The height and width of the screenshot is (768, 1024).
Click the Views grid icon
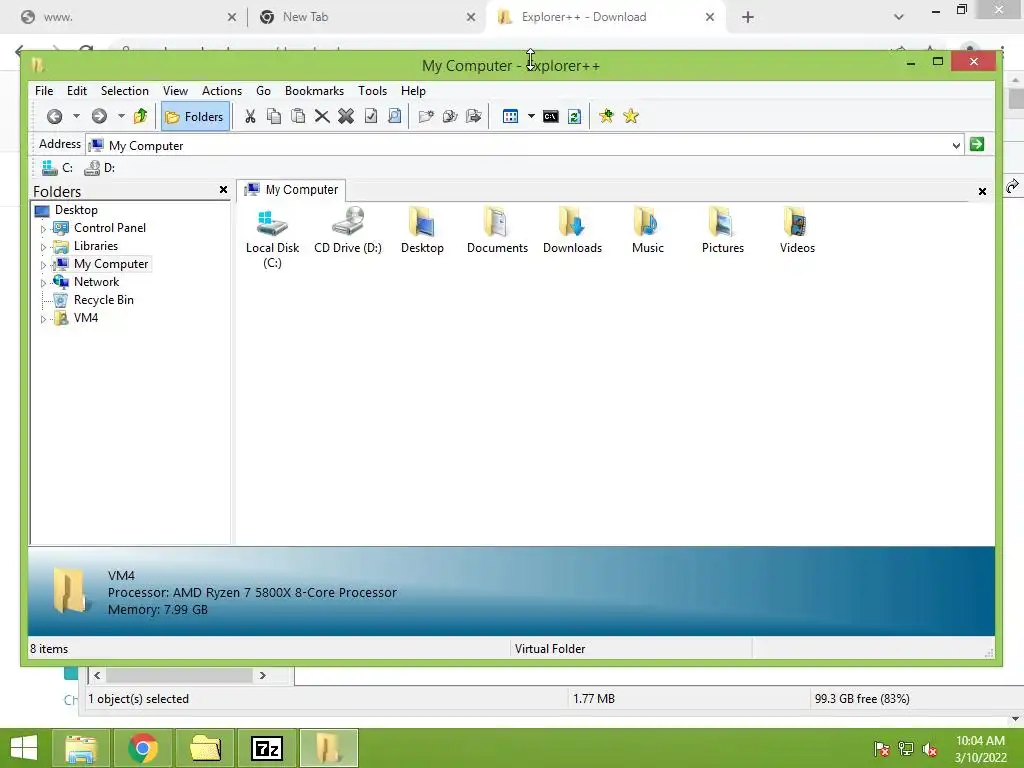511,116
